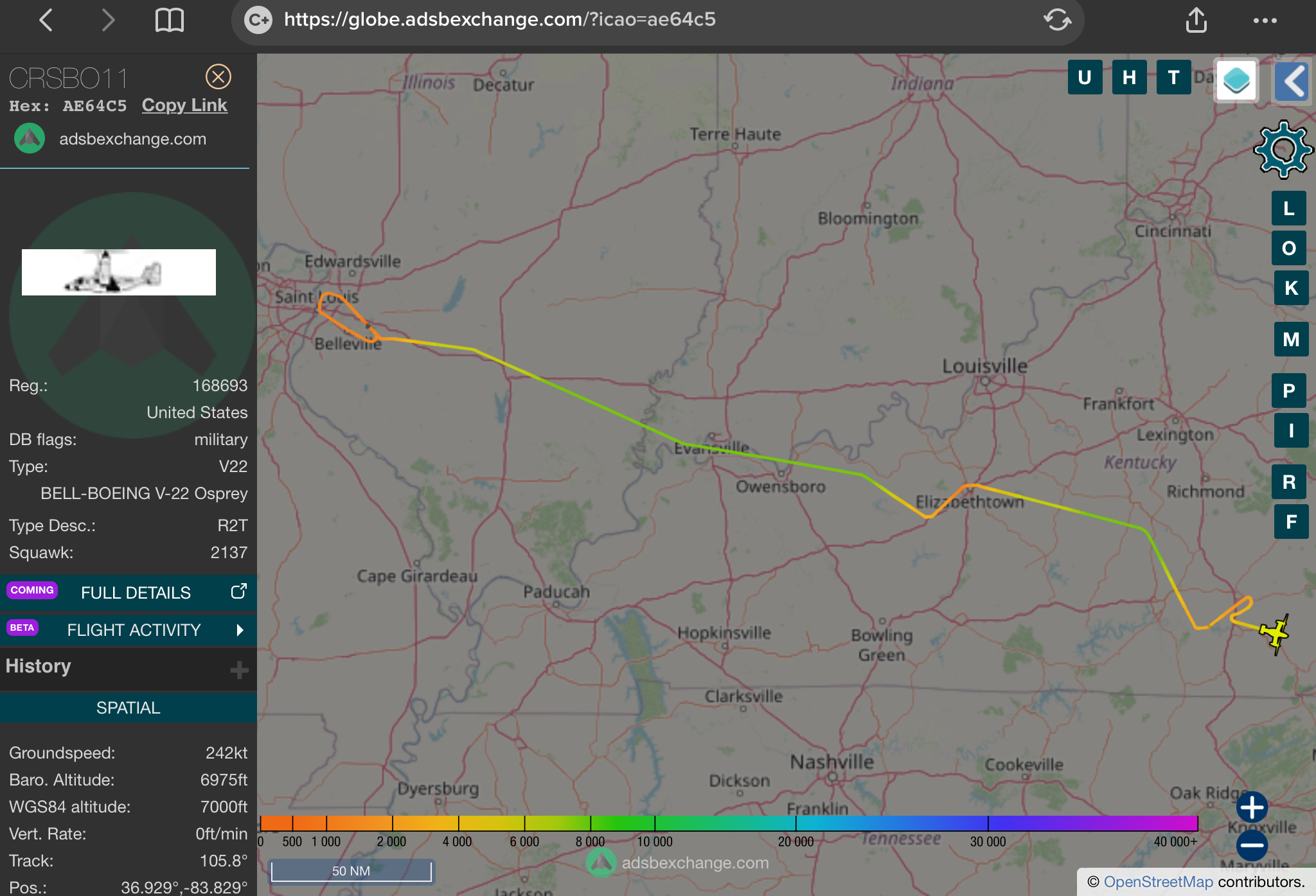Screen dimensions: 1316x896
Task: Toggle the L map option
Action: (1289, 208)
